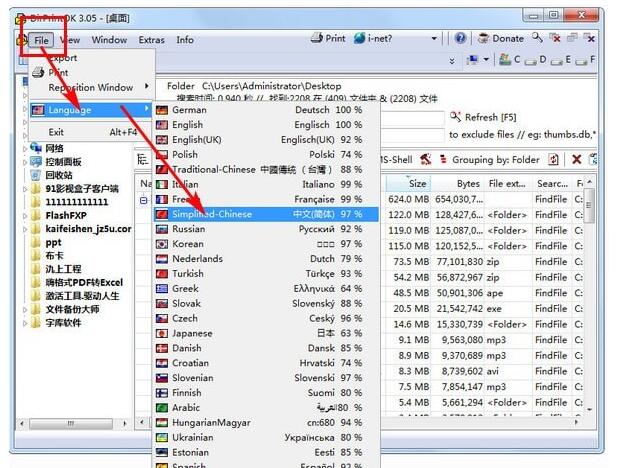
Task: Choose Exit from the File menu
Action: 56,132
